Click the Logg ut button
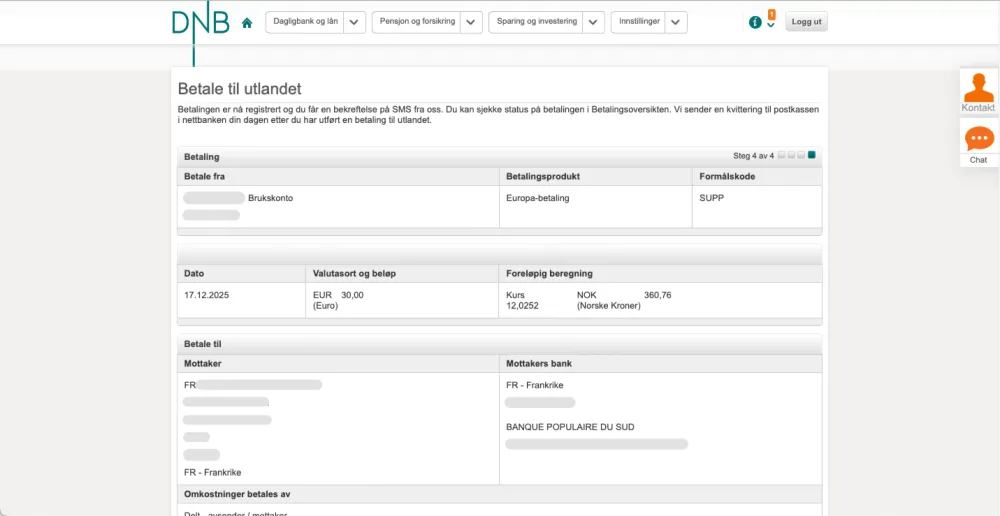This screenshot has width=1000, height=516. (x=806, y=22)
